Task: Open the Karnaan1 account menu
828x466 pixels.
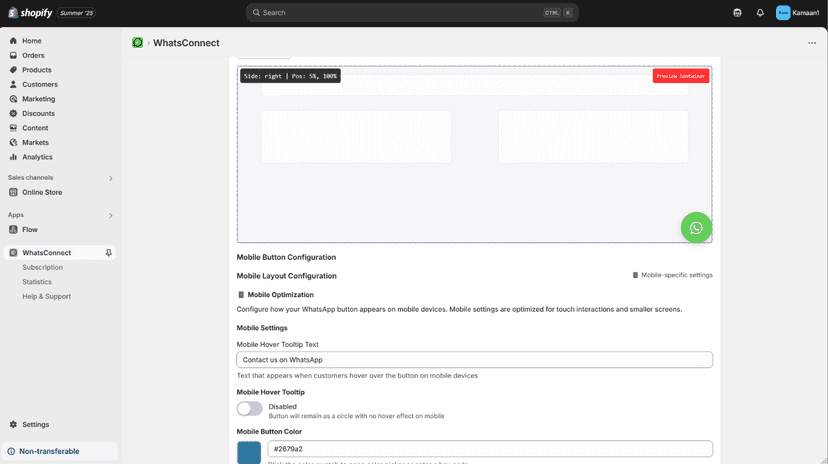Action: click(x=797, y=13)
